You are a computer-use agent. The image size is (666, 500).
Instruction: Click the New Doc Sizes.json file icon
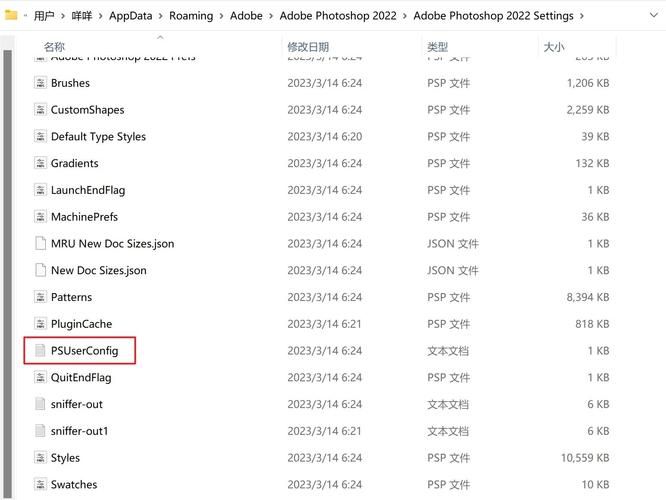pos(40,270)
